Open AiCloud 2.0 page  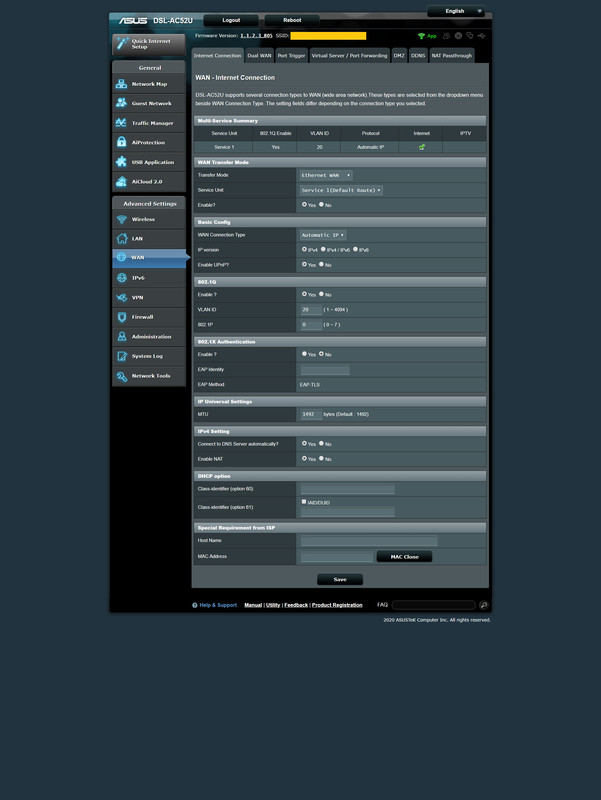tap(148, 182)
